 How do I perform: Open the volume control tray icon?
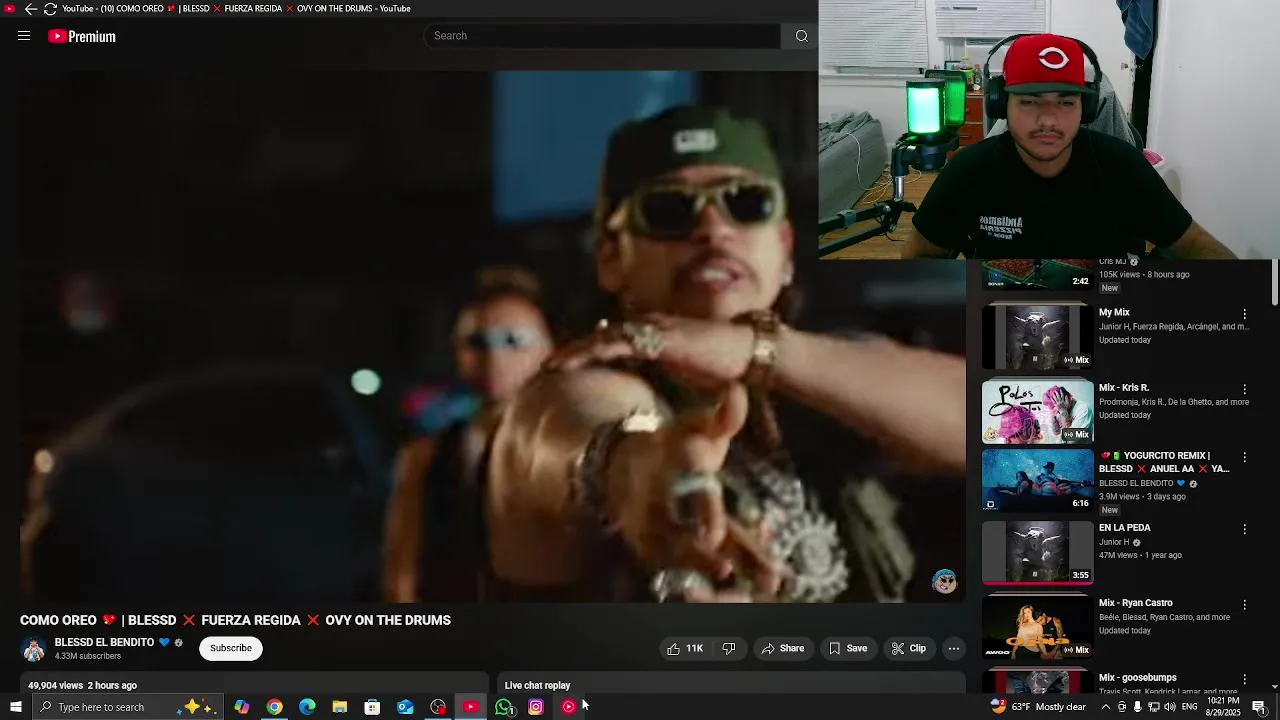coord(1170,707)
